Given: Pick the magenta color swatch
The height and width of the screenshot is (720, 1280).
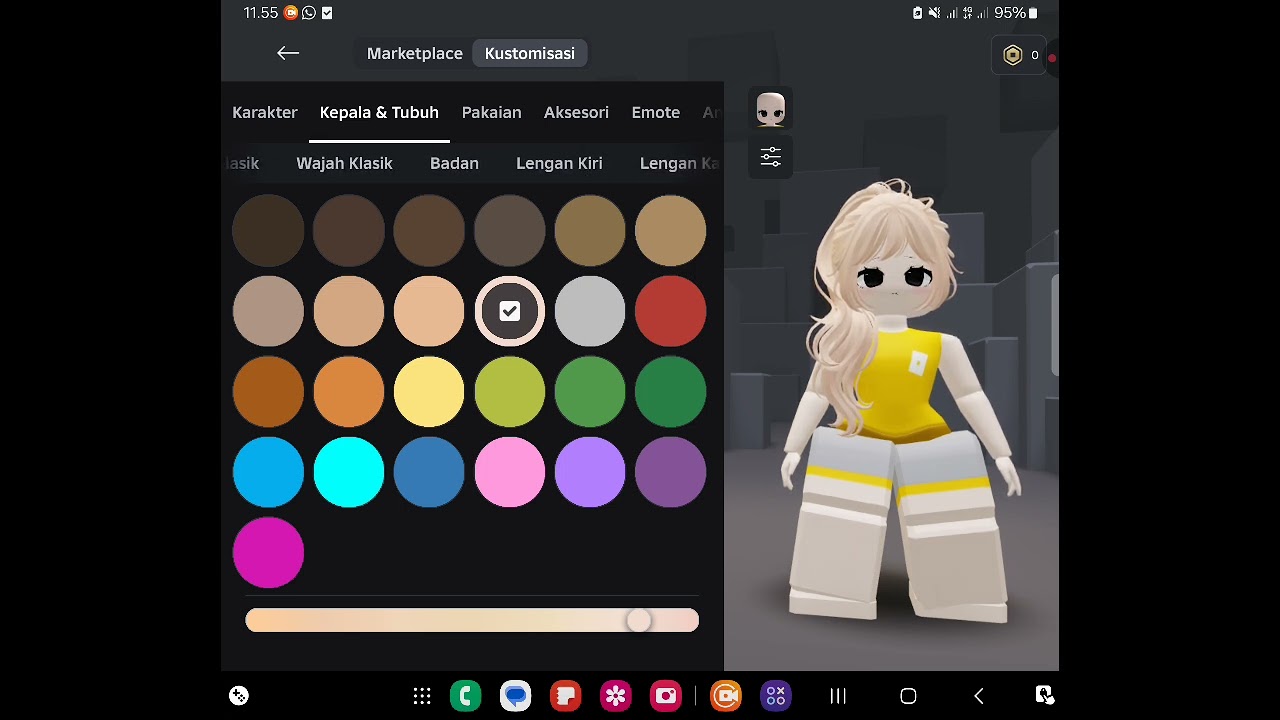Looking at the screenshot, I should coord(268,552).
